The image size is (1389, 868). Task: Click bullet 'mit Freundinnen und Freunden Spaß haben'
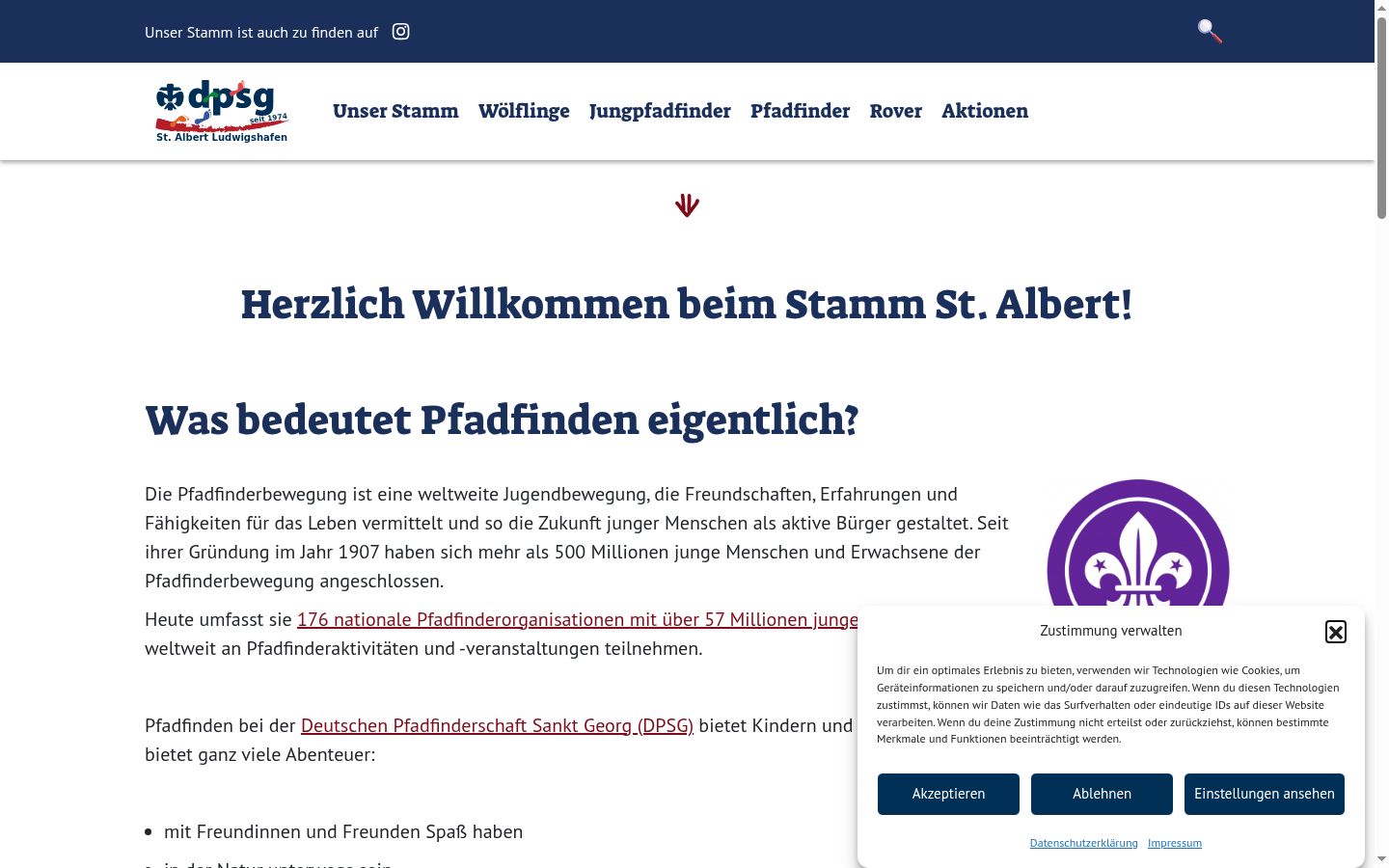(x=343, y=831)
